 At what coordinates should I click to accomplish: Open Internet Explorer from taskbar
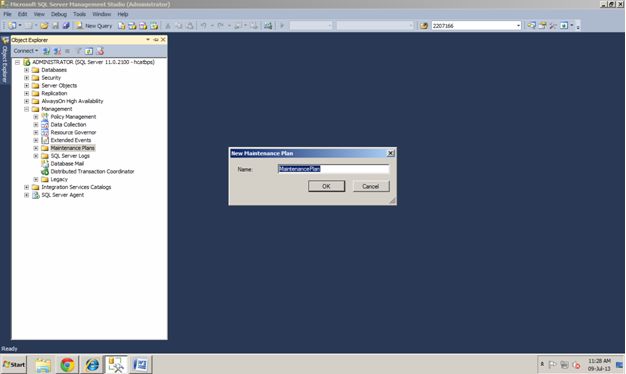pos(92,364)
